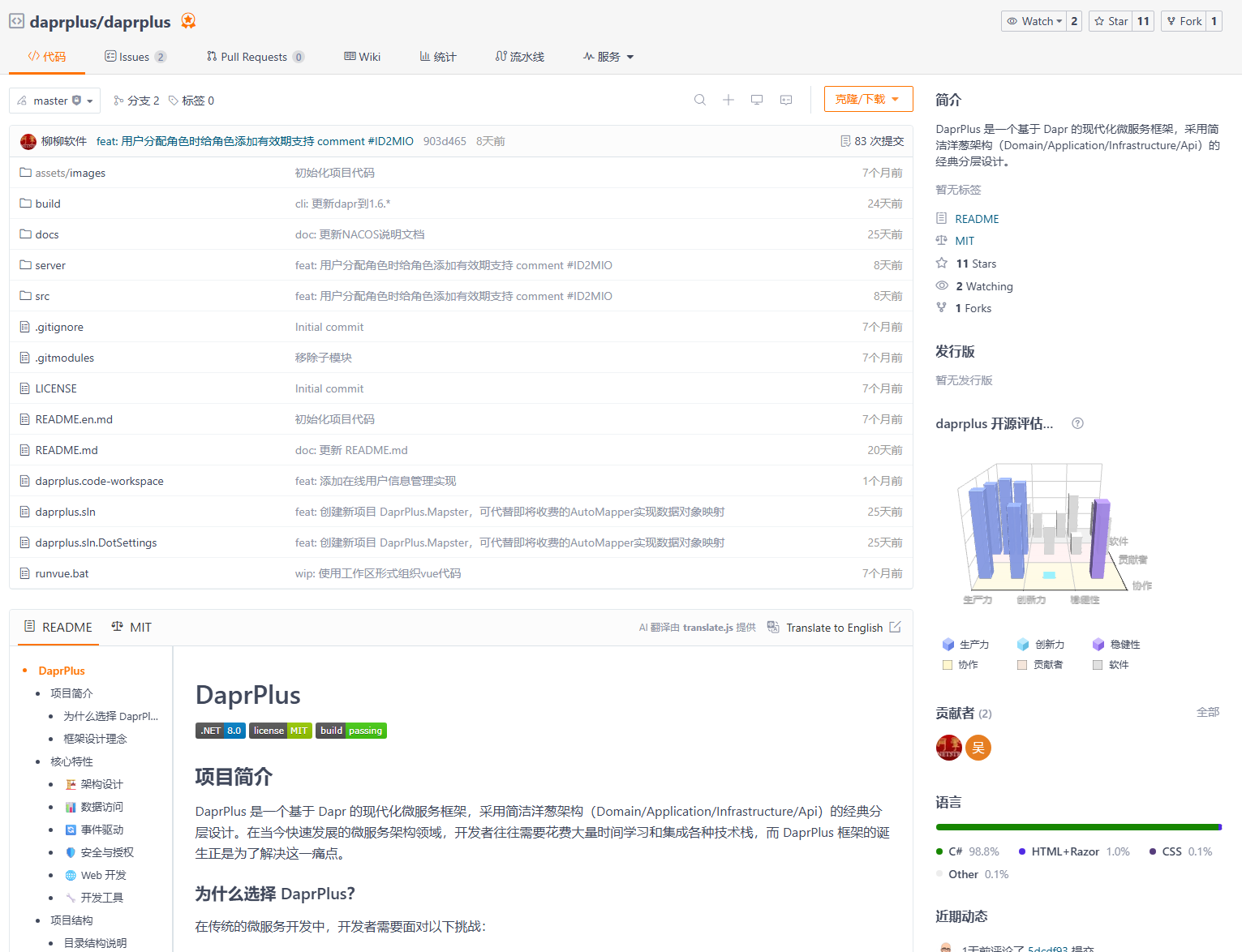Click the external link icon beside Translate
1242x952 pixels.
(x=895, y=627)
